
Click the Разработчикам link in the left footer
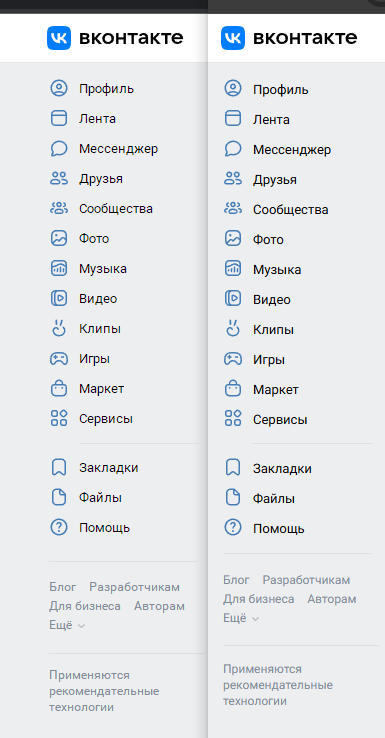click(135, 587)
